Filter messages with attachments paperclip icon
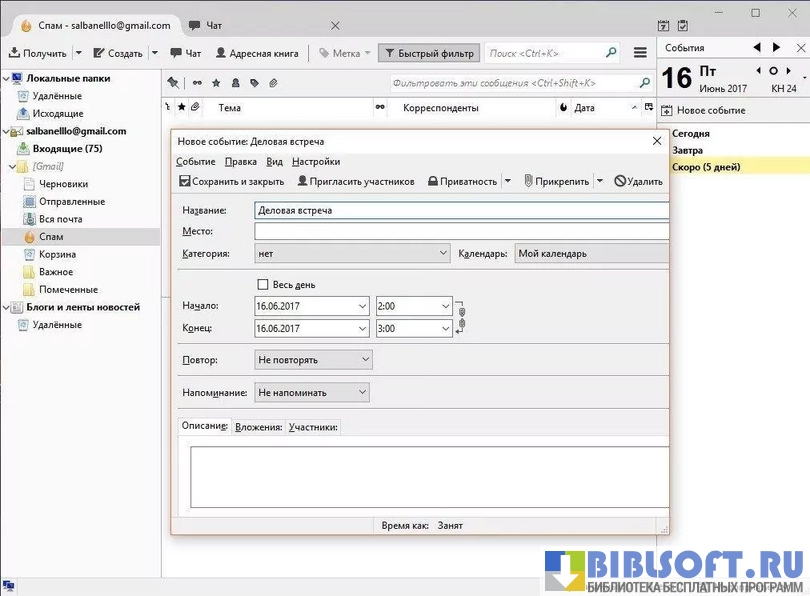 click(273, 83)
